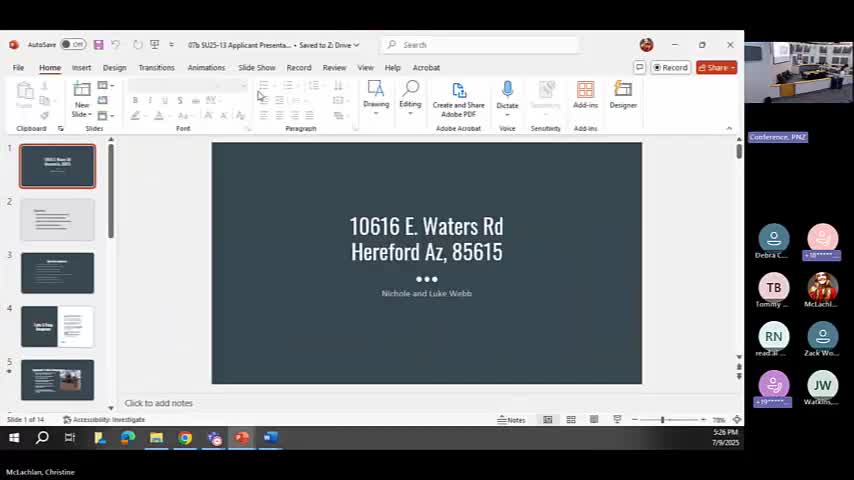Click the Record button
This screenshot has width=854, height=480.
(670, 68)
